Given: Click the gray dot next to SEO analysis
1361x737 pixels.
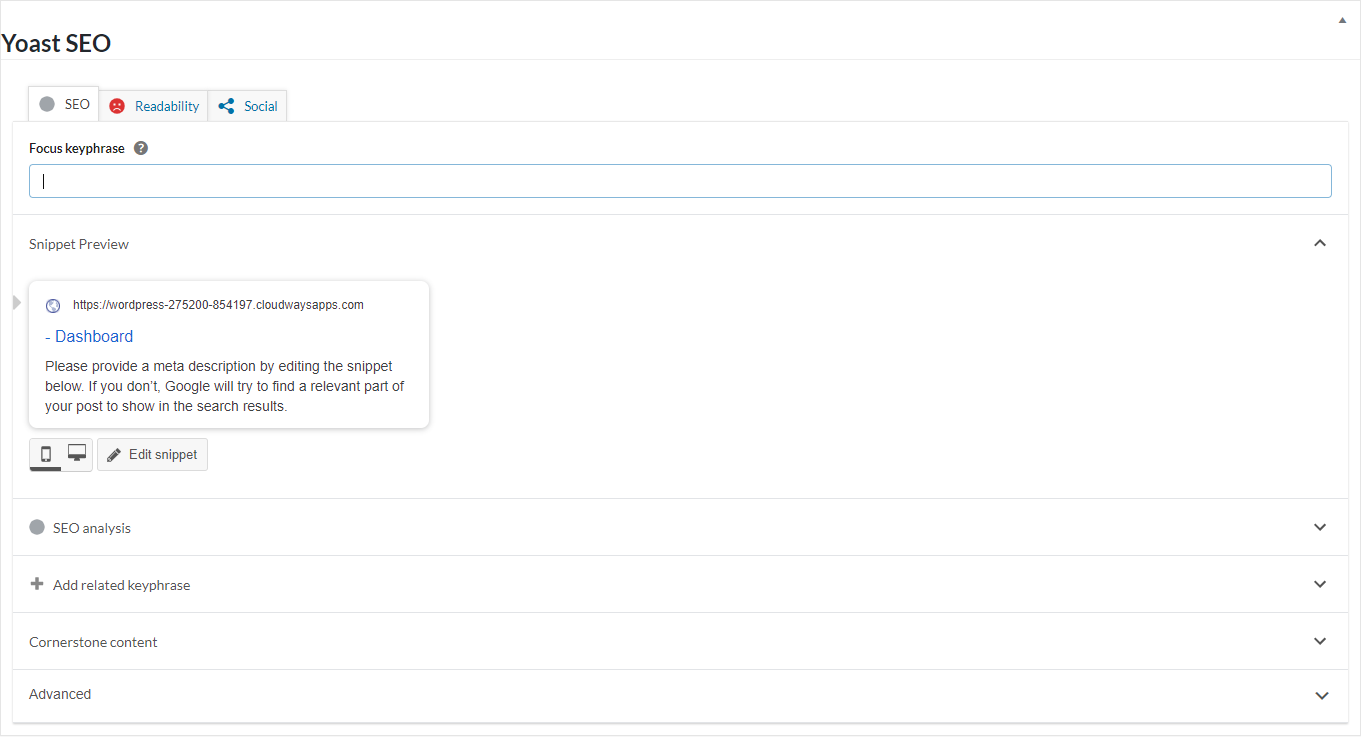Looking at the screenshot, I should pyautogui.click(x=37, y=527).
